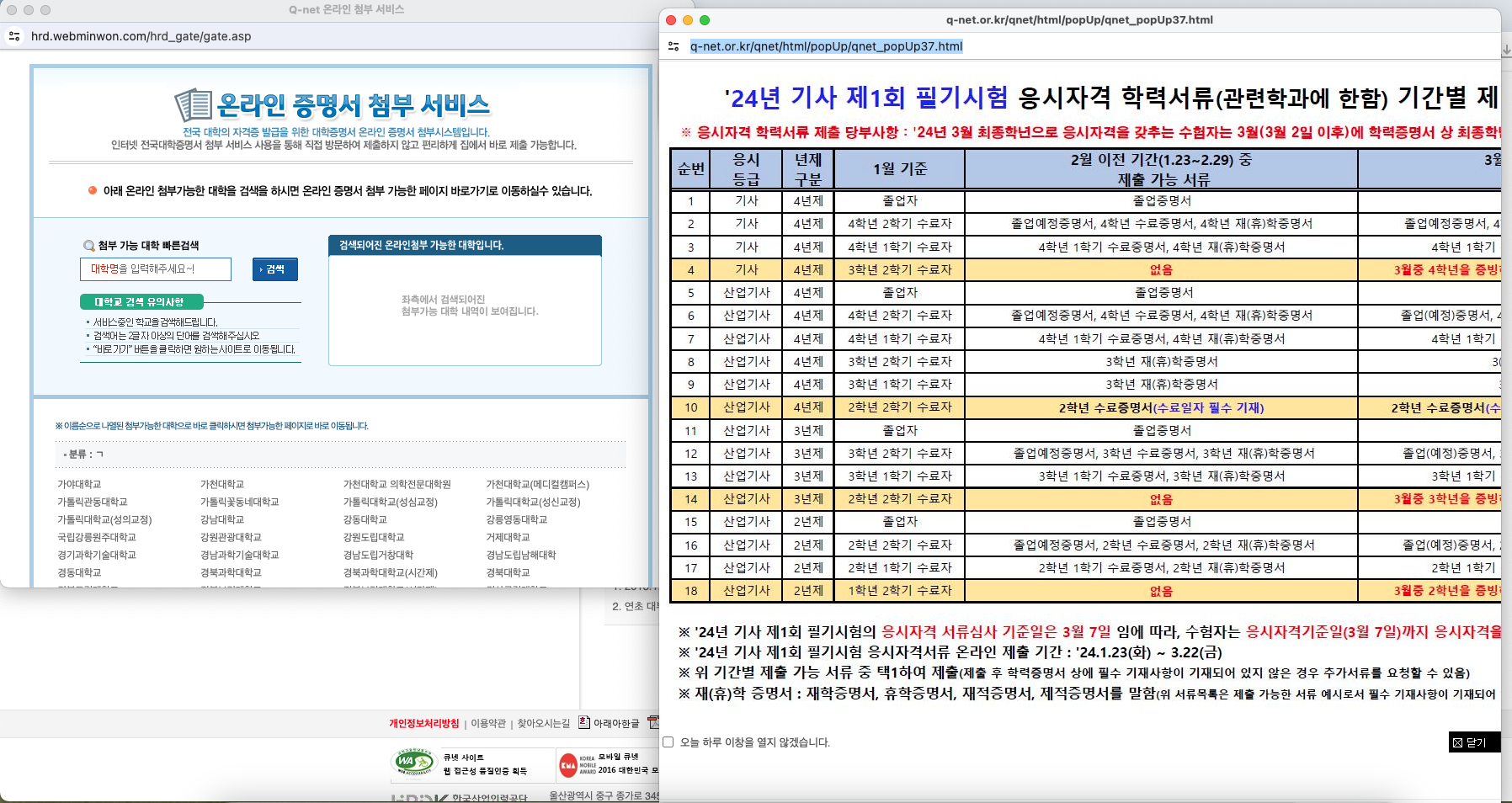This screenshot has width=1512, height=803.
Task: Click 2학년 수료증명서(수료일자 필수 기재) cell in row 10
Action: tap(1161, 407)
